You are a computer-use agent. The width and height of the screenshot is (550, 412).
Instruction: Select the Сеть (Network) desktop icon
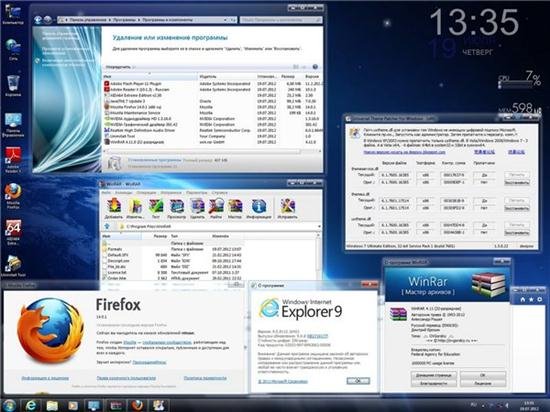(13, 50)
